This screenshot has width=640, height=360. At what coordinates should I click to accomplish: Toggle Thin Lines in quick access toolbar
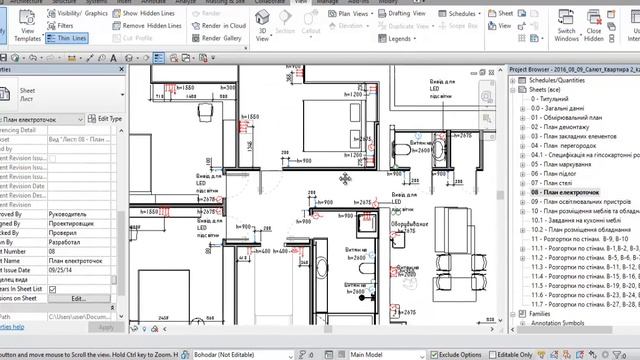[158, 58]
